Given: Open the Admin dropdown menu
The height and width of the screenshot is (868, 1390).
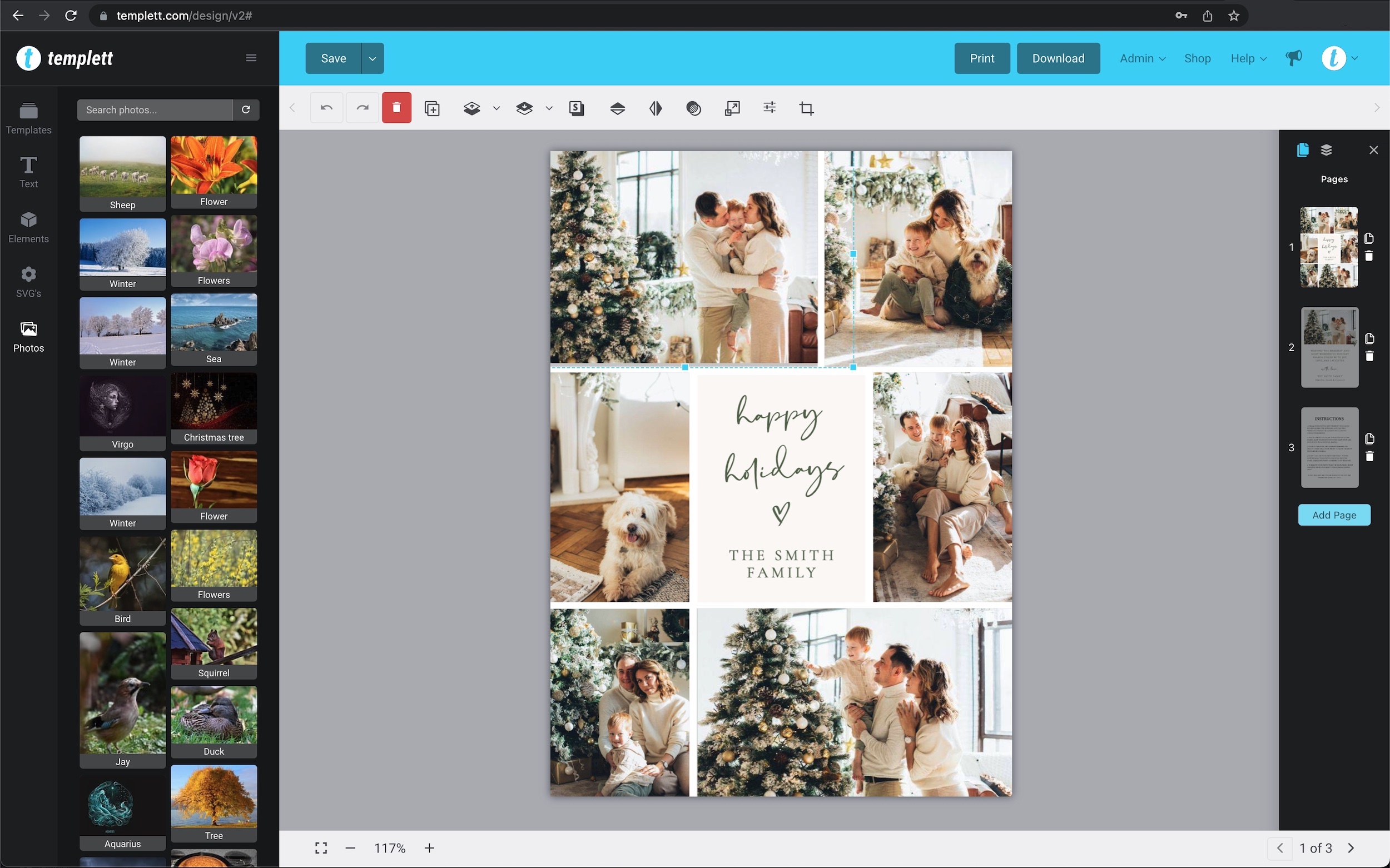Looking at the screenshot, I should coord(1142,58).
